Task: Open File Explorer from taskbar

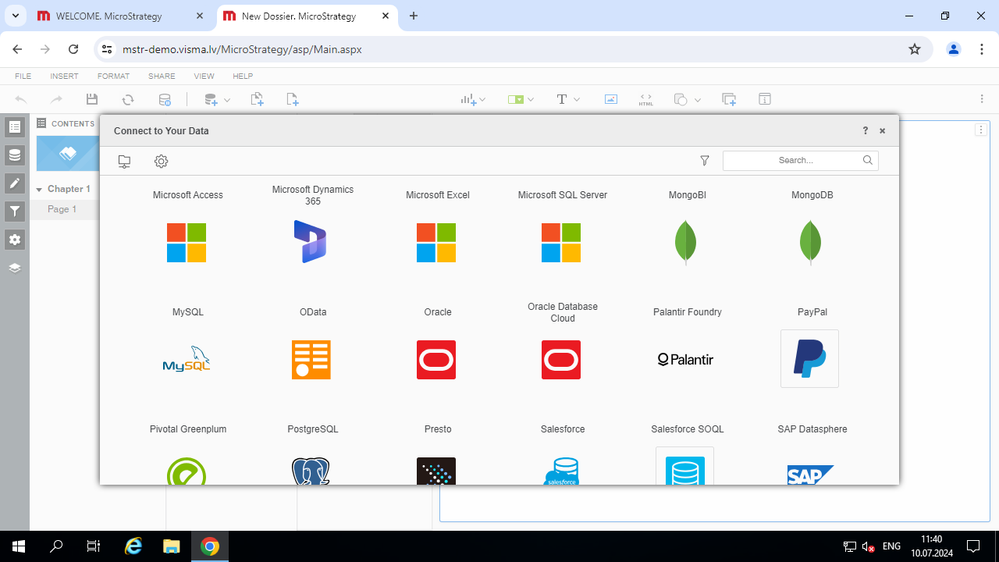Action: click(171, 546)
